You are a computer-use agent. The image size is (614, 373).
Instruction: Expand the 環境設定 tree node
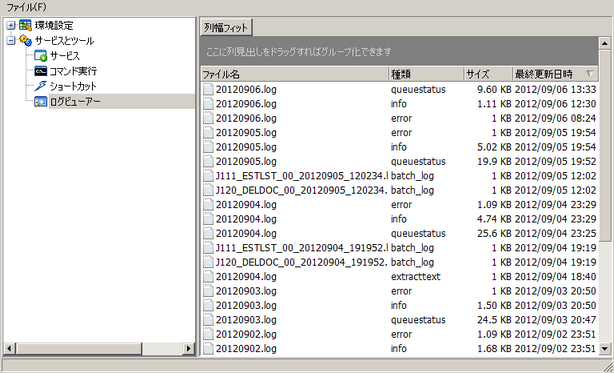[11, 26]
